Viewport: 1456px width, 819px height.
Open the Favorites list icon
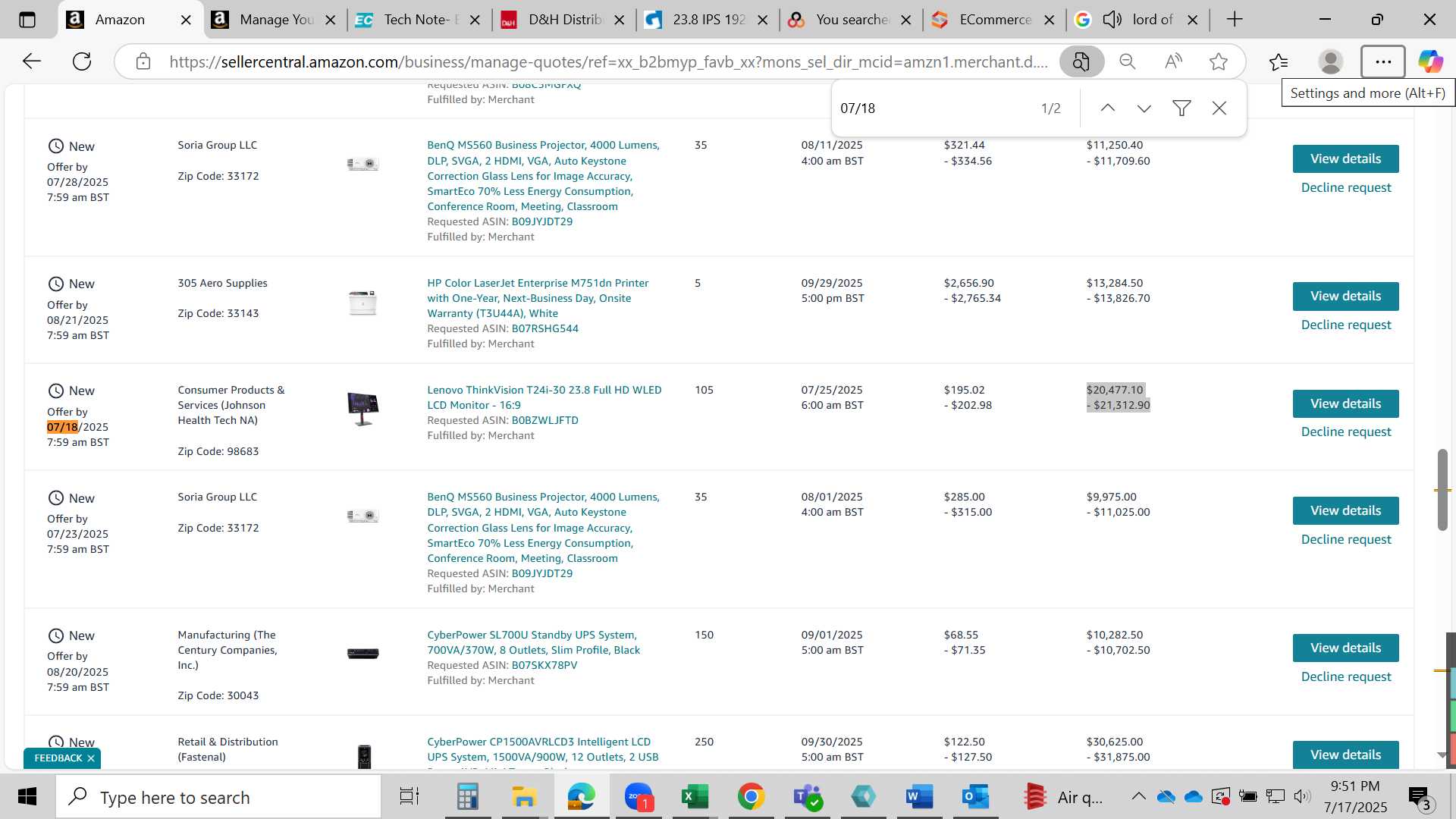(1279, 61)
